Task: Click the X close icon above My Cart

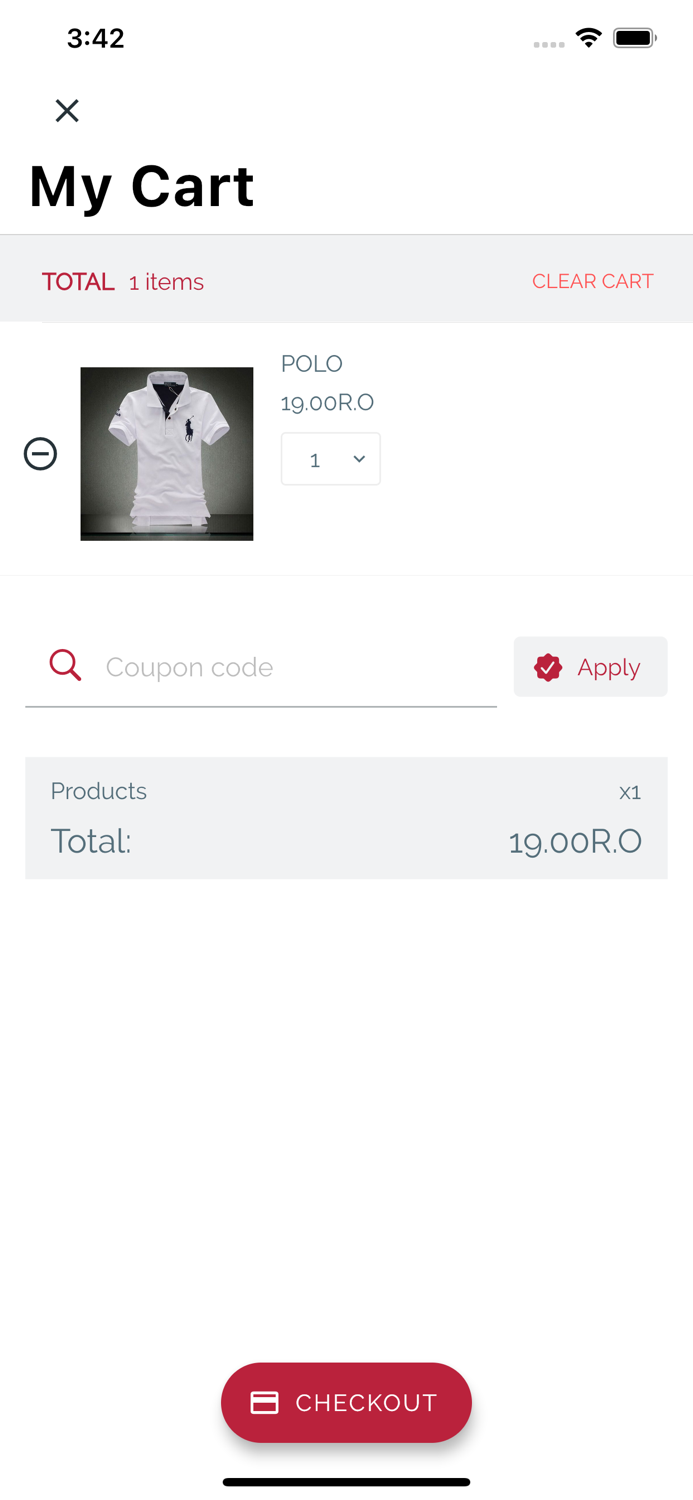Action: point(67,110)
